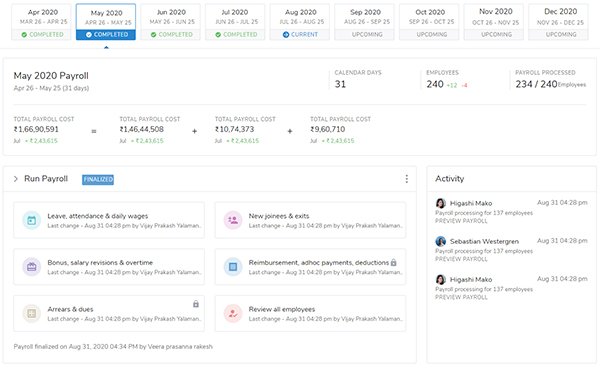Image resolution: width=600 pixels, height=370 pixels.
Task: Click Sebastian Westergren's name in Activity
Action: coord(484,241)
